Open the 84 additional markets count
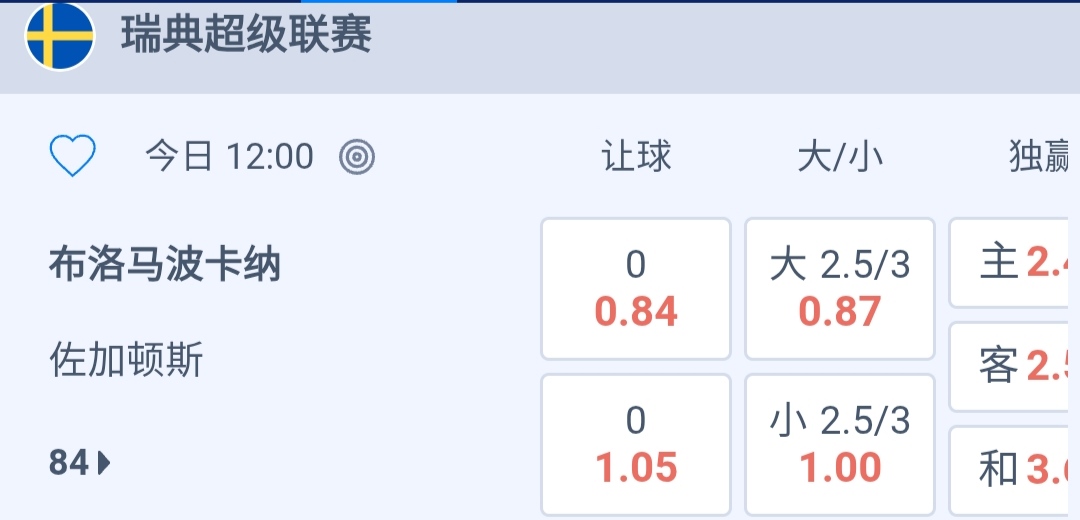The image size is (1080, 520). point(69,463)
